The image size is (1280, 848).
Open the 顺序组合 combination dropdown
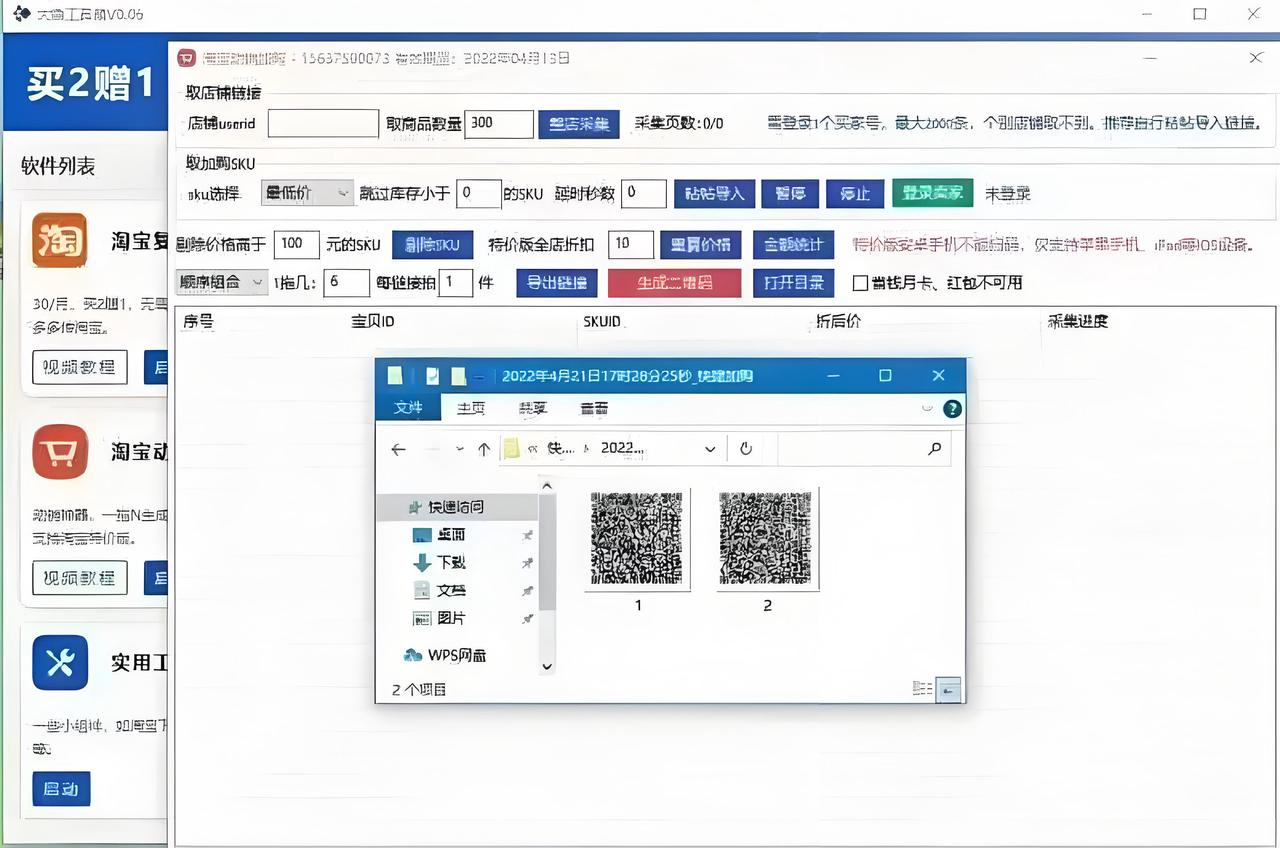222,283
